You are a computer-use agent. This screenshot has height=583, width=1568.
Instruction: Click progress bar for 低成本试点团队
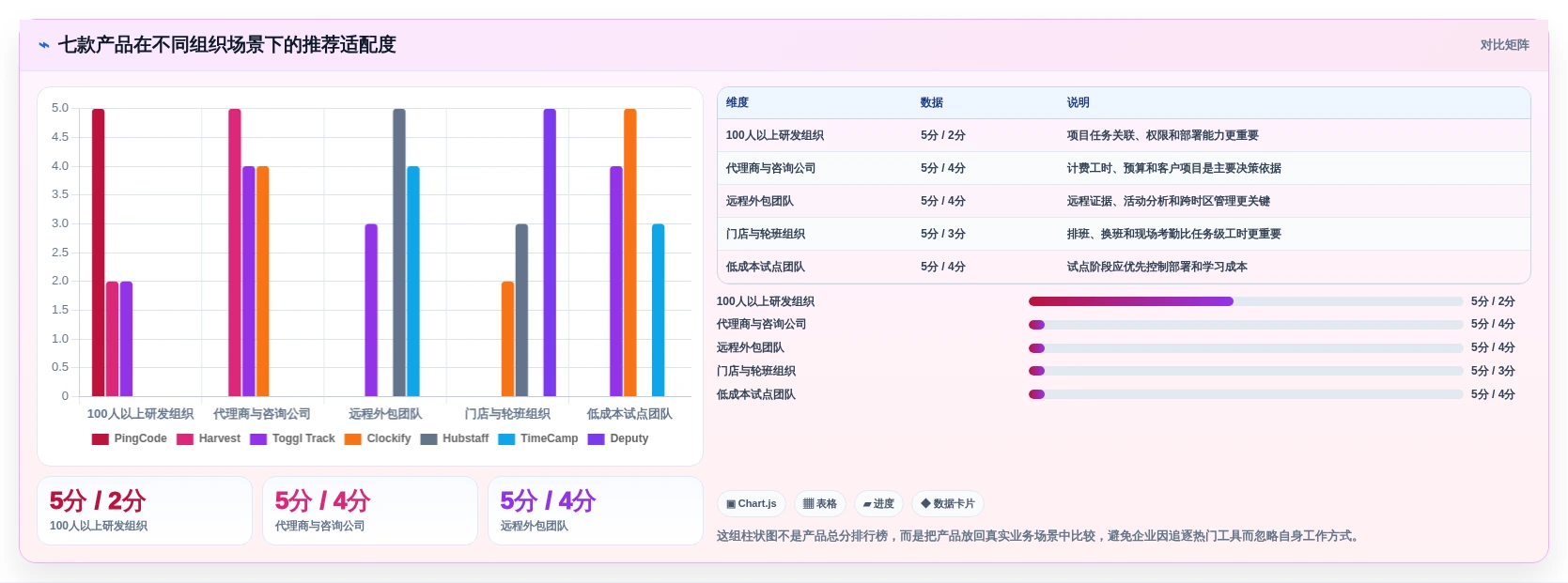pos(1246,394)
